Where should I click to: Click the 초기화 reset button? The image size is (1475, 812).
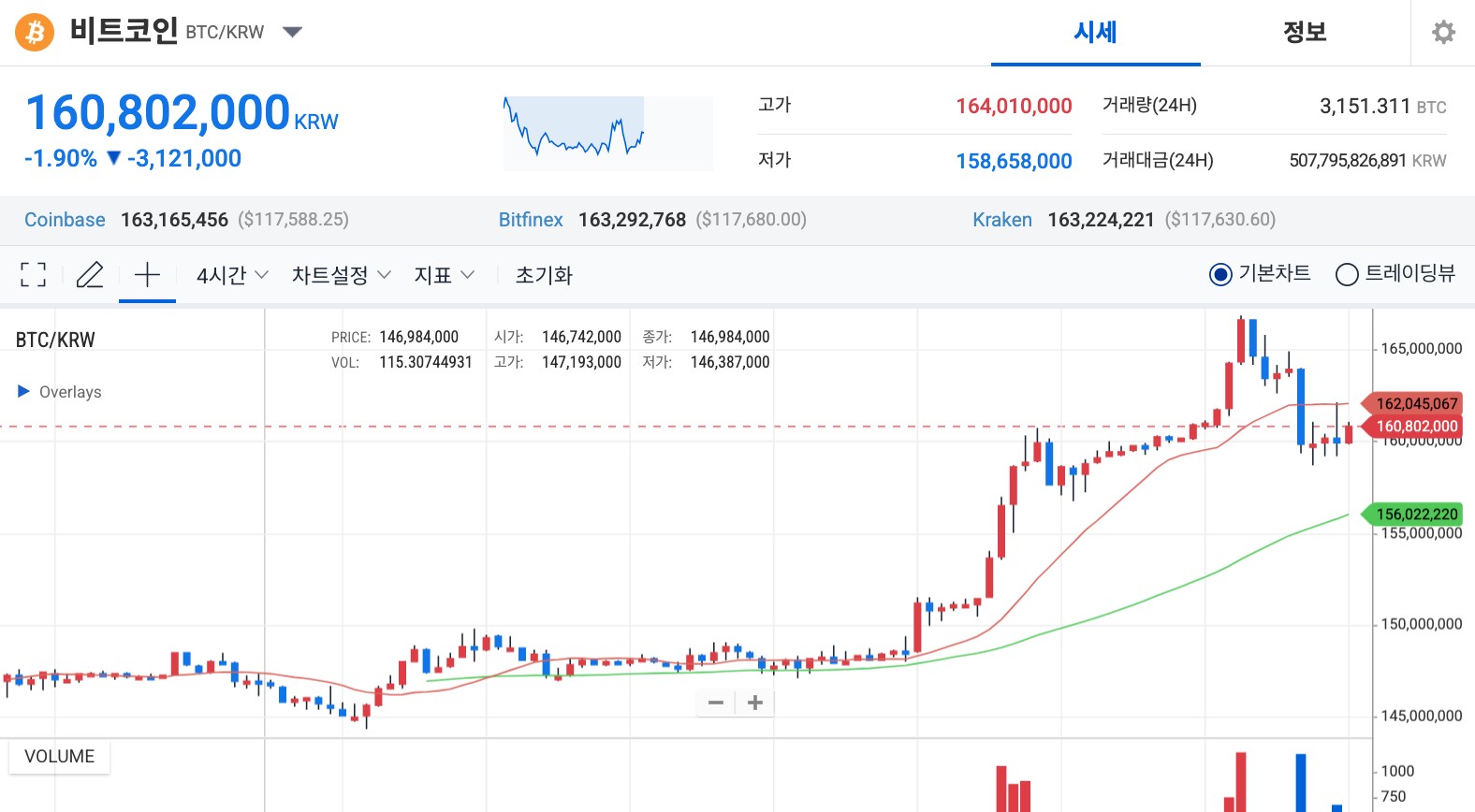point(544,275)
